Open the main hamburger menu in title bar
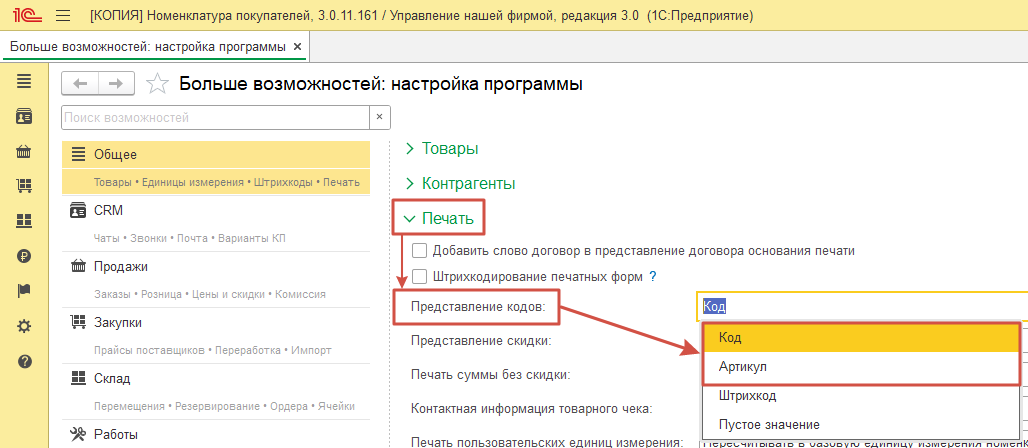 [x=63, y=16]
